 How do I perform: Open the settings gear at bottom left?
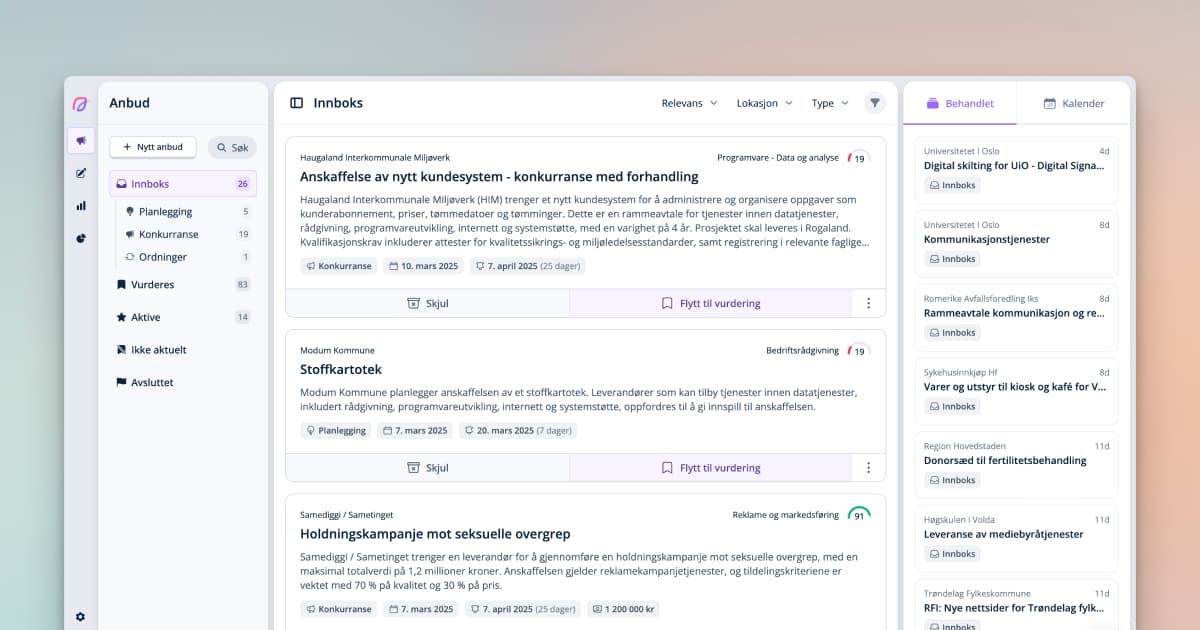tap(80, 616)
